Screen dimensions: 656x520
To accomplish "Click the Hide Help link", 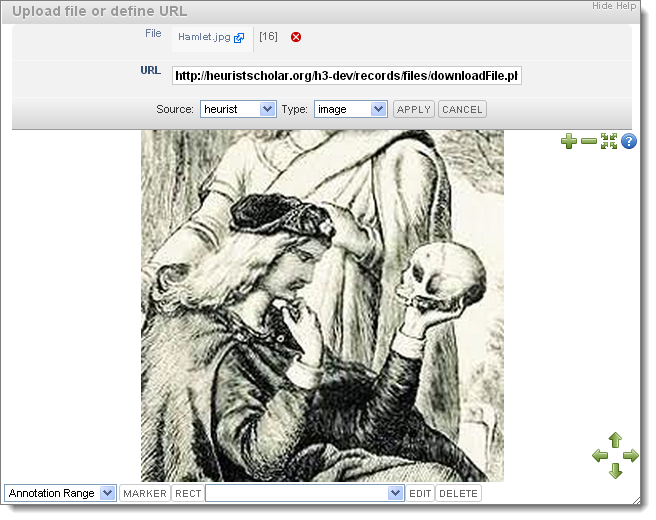I will (x=614, y=6).
